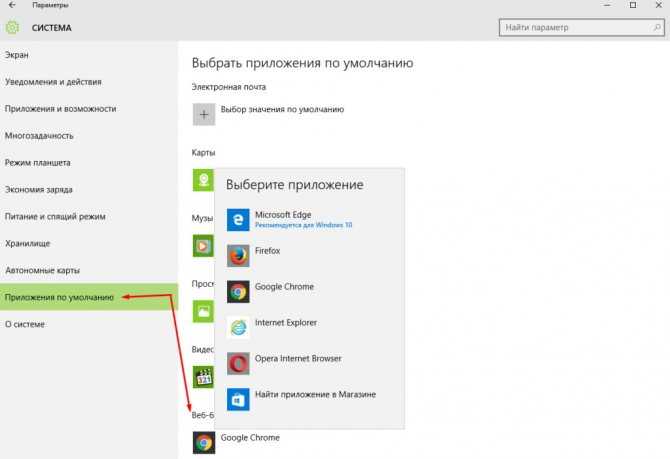Select the Internet Explorer icon in popup

click(238, 327)
